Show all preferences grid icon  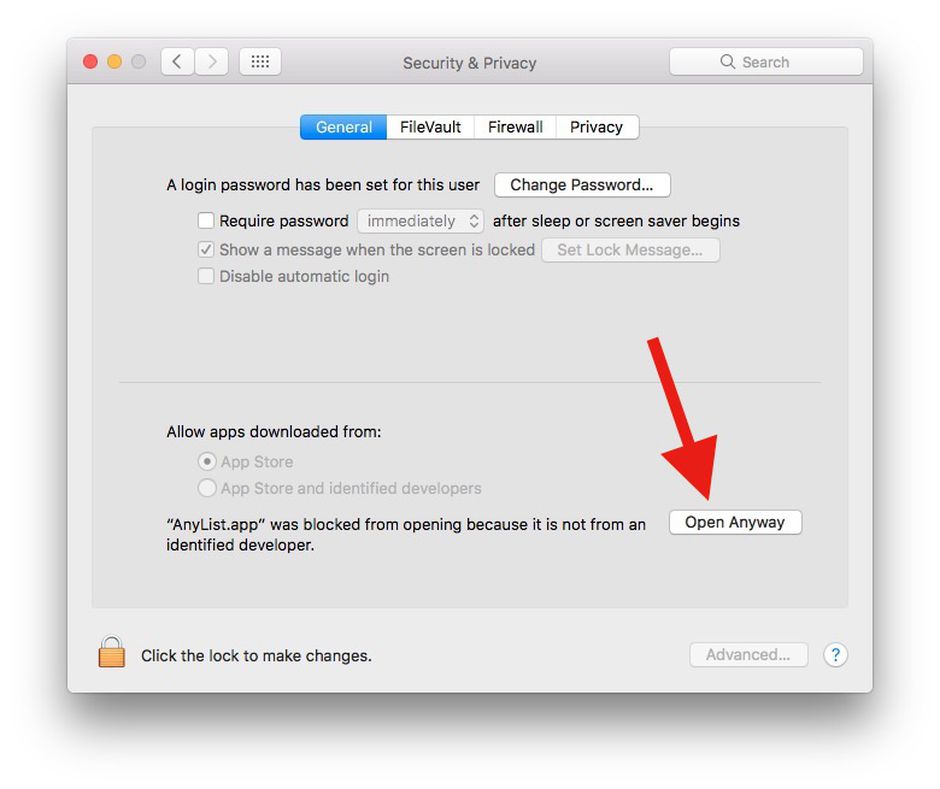pos(260,62)
